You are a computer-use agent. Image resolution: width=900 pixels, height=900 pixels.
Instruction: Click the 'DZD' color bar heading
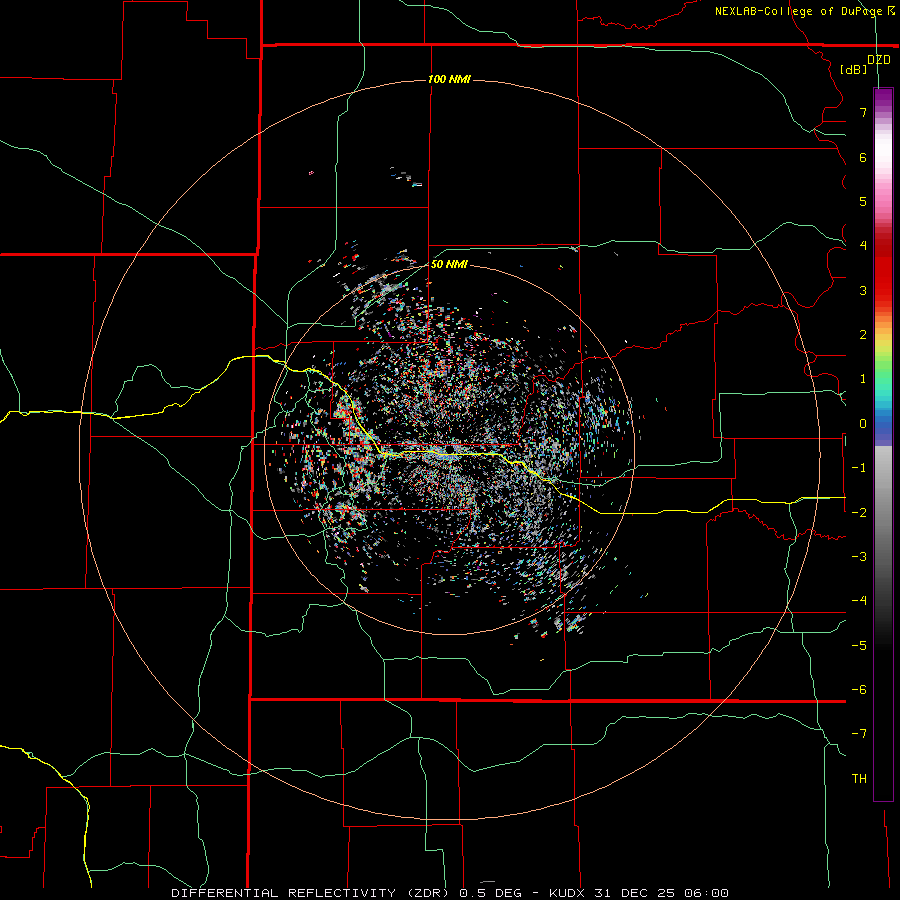879,59
